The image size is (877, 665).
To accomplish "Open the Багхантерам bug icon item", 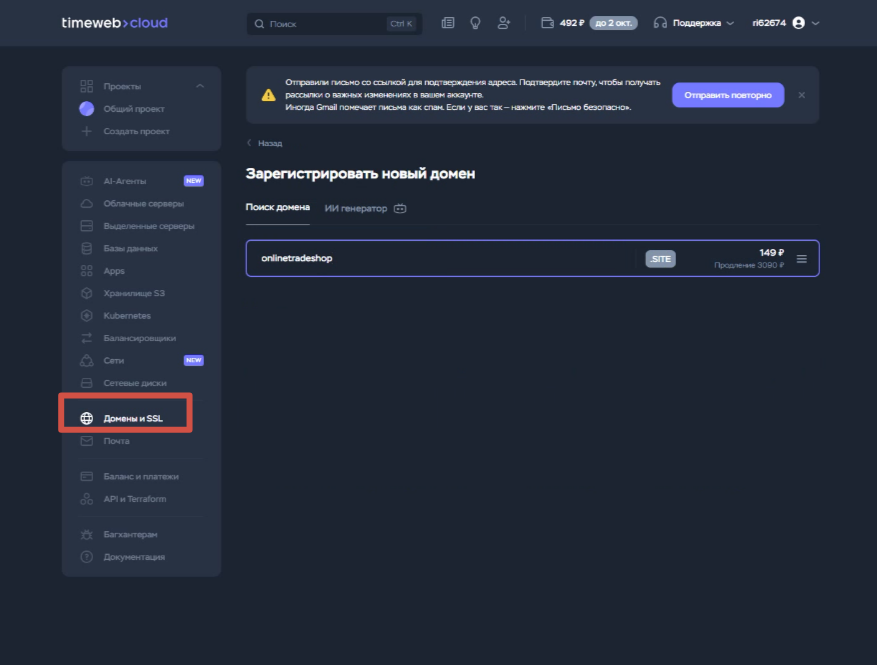I will 130,535.
